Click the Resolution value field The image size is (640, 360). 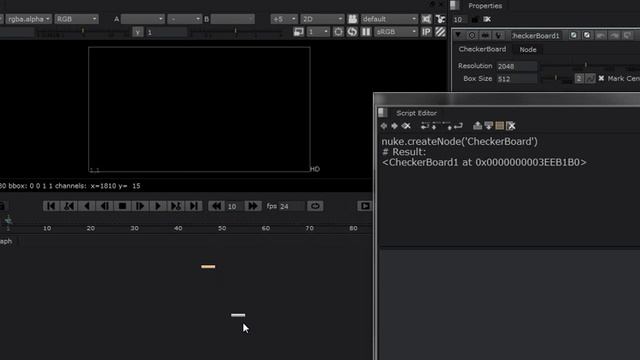tap(516, 66)
